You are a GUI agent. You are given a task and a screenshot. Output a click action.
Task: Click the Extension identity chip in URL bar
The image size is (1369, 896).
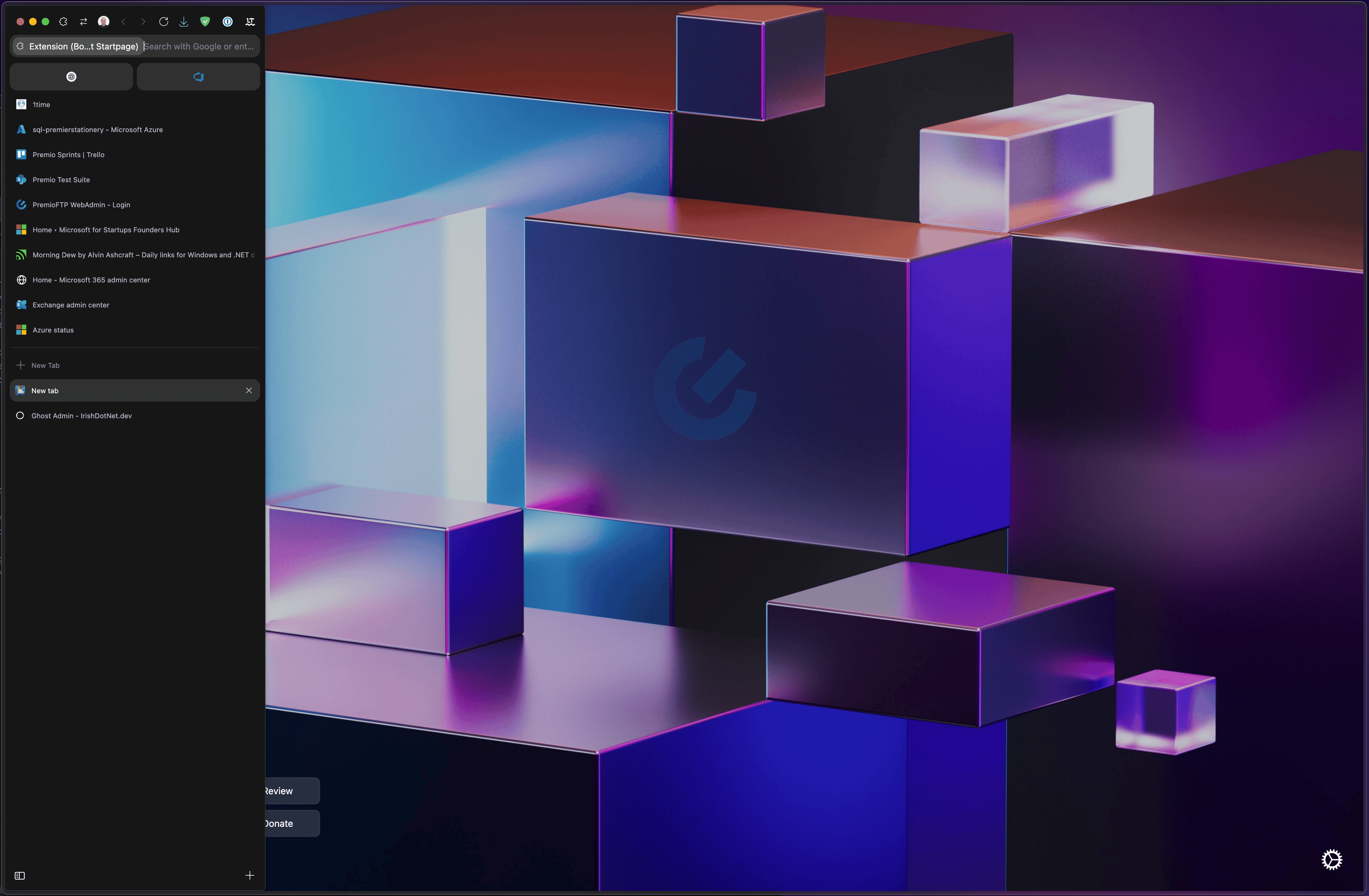[78, 46]
